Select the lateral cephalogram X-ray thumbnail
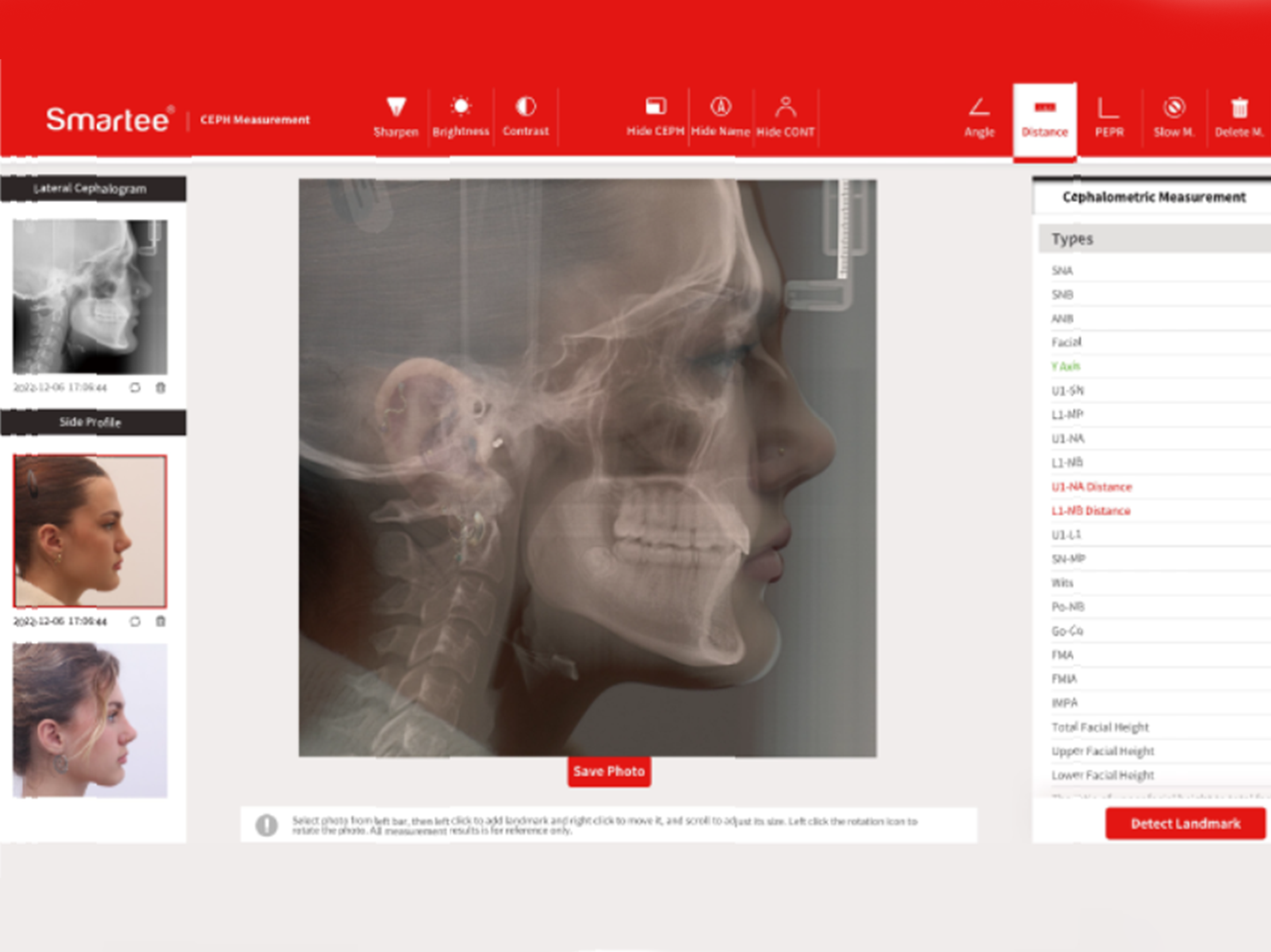This screenshot has width=1271, height=952. (90, 297)
